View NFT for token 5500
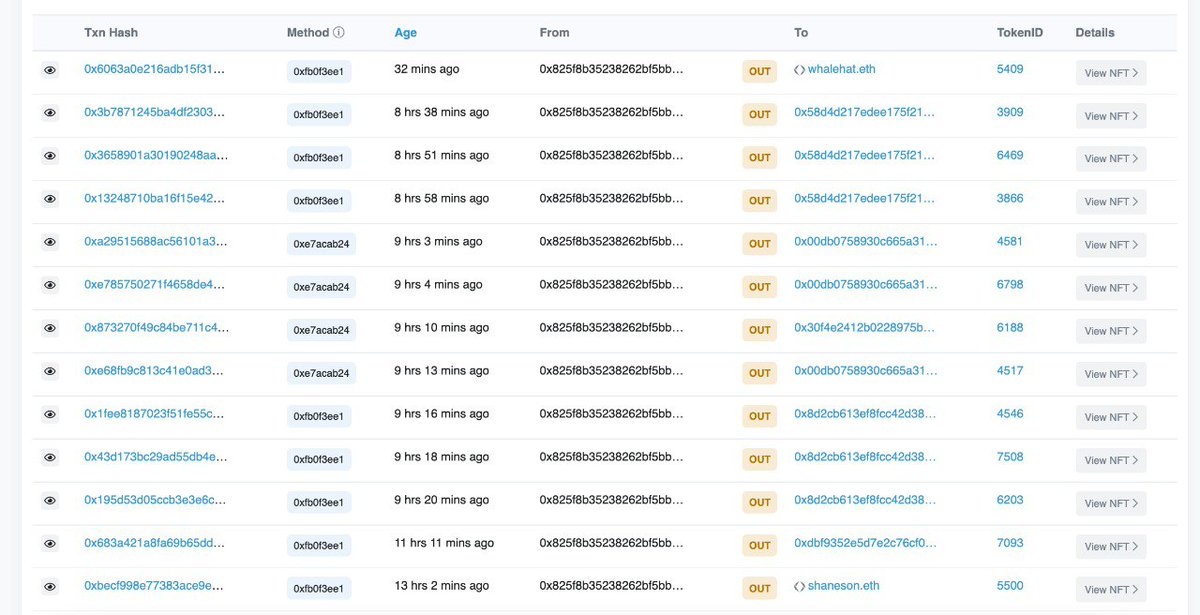The height and width of the screenshot is (615, 1200). [x=1111, y=589]
